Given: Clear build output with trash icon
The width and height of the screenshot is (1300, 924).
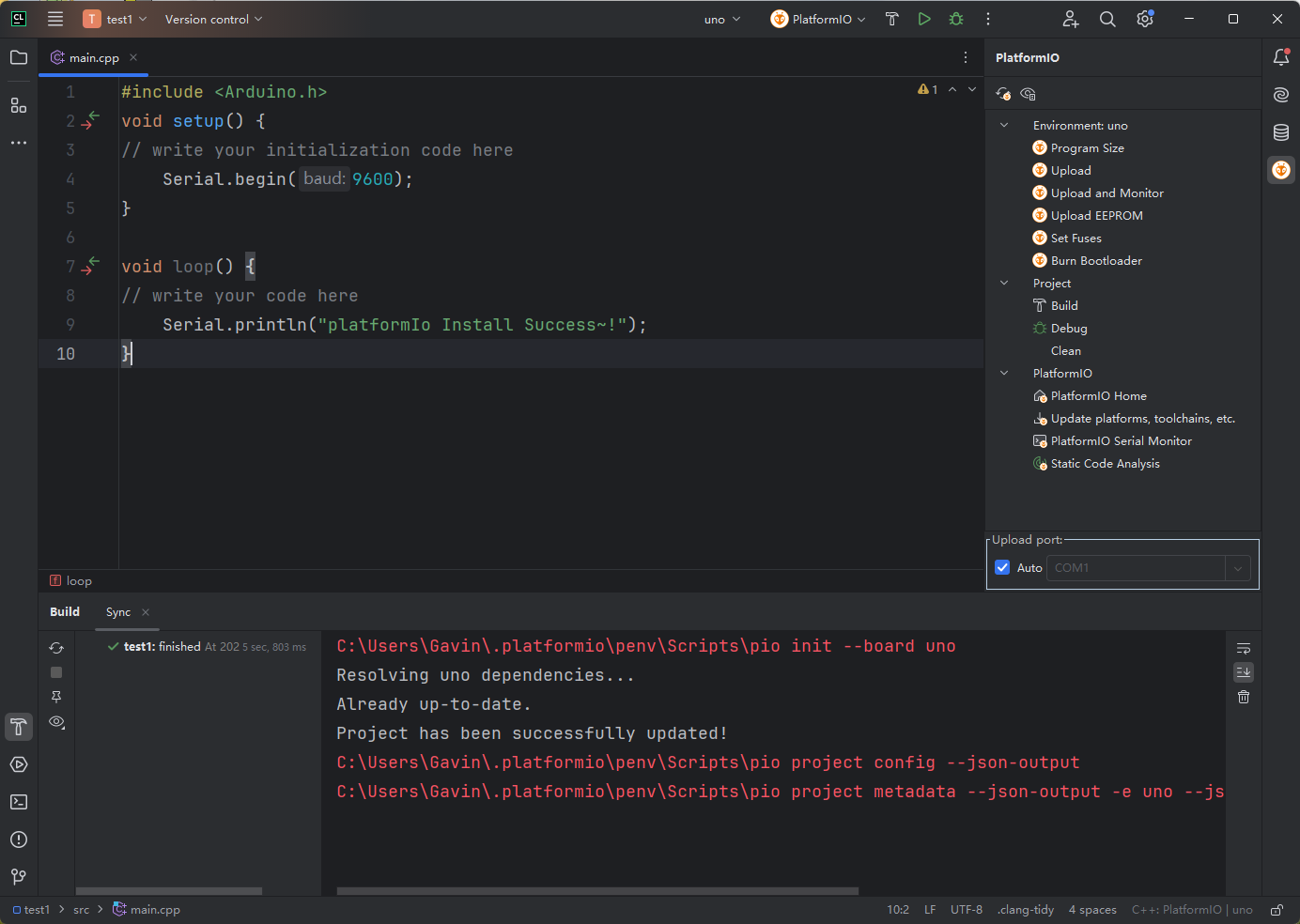Looking at the screenshot, I should coord(1244,697).
